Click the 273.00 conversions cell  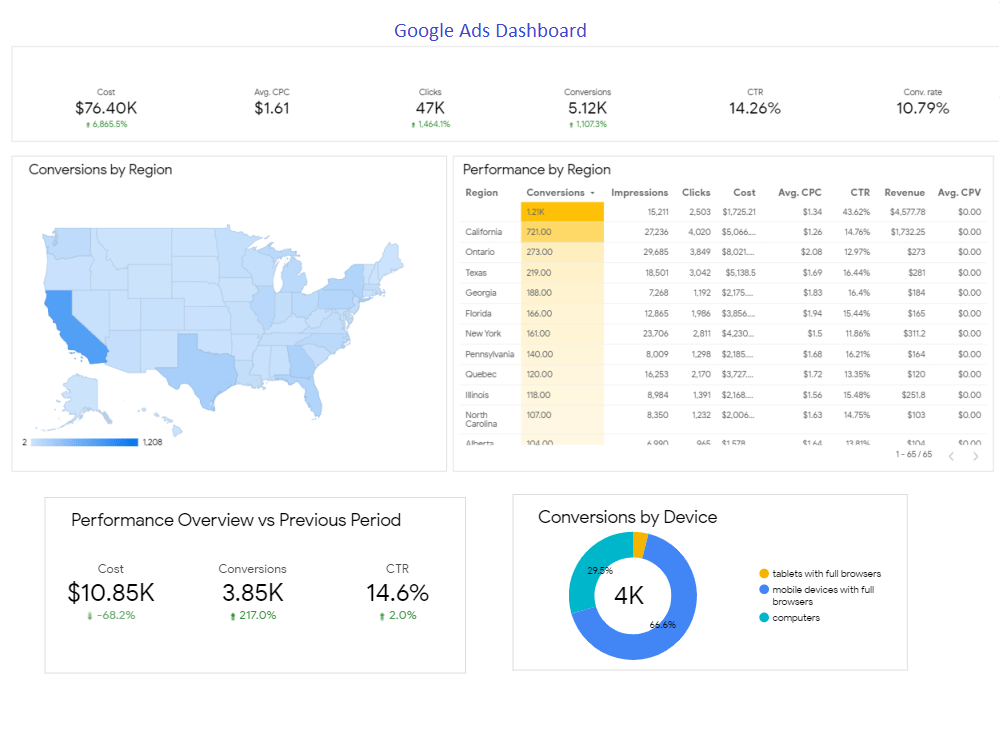point(562,252)
